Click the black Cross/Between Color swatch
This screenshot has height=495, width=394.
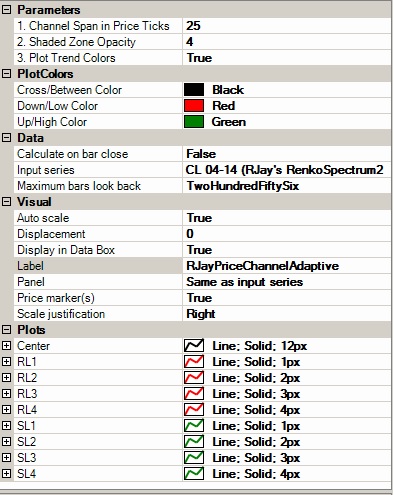click(x=194, y=90)
